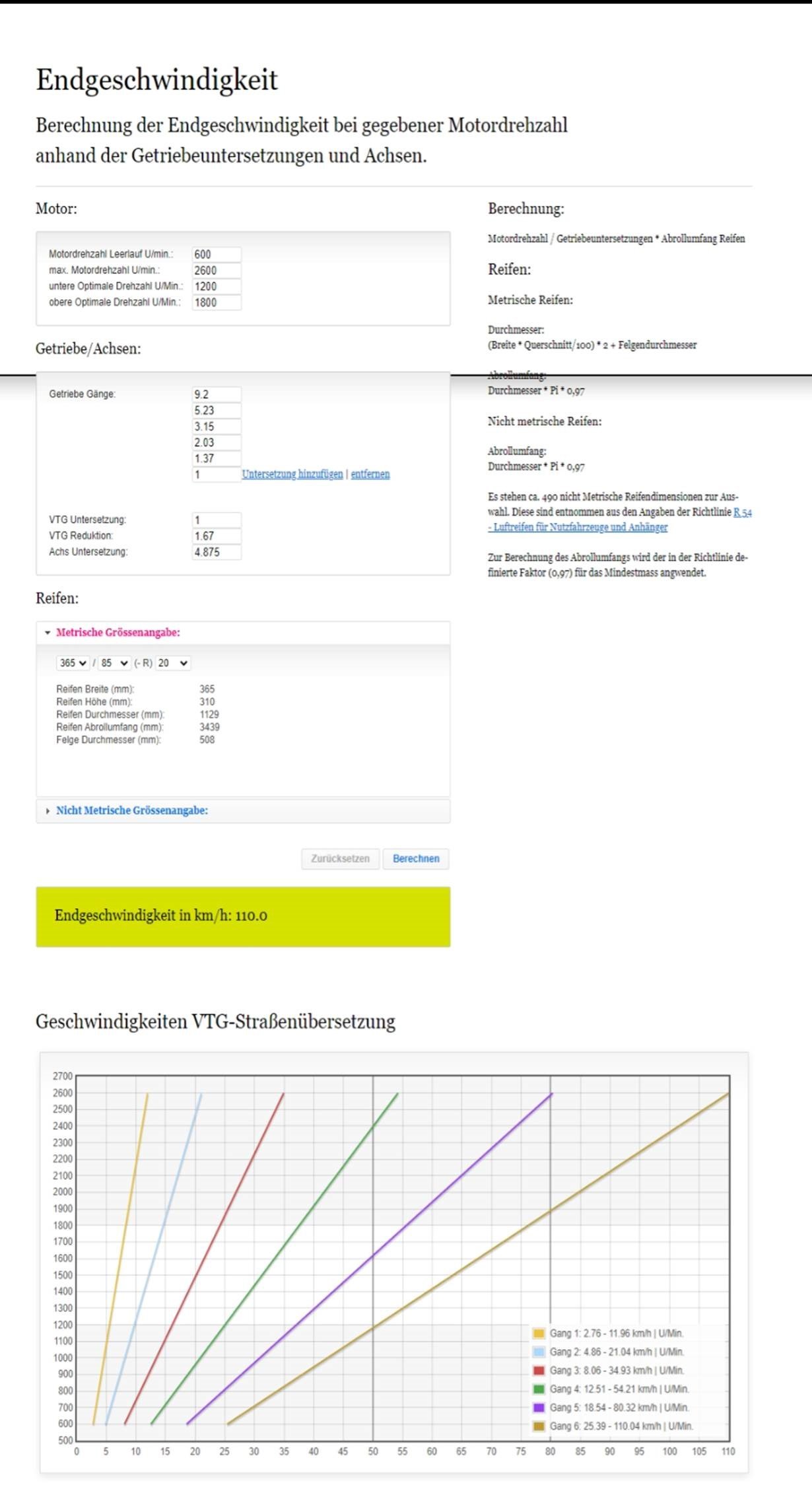
Task: Click the red Gang 3 legend swatch
Action: tap(539, 1370)
